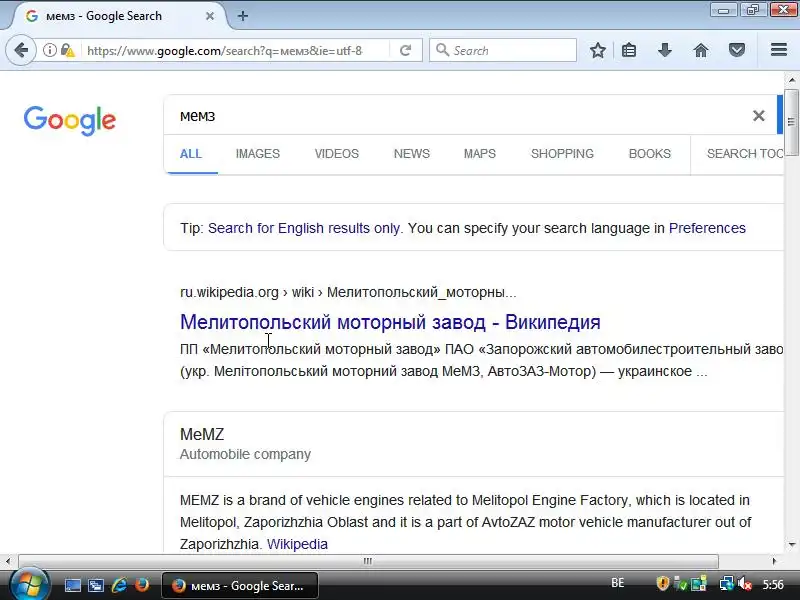The width and height of the screenshot is (800, 600).
Task: Click the scroll up arrow
Action: (791, 80)
